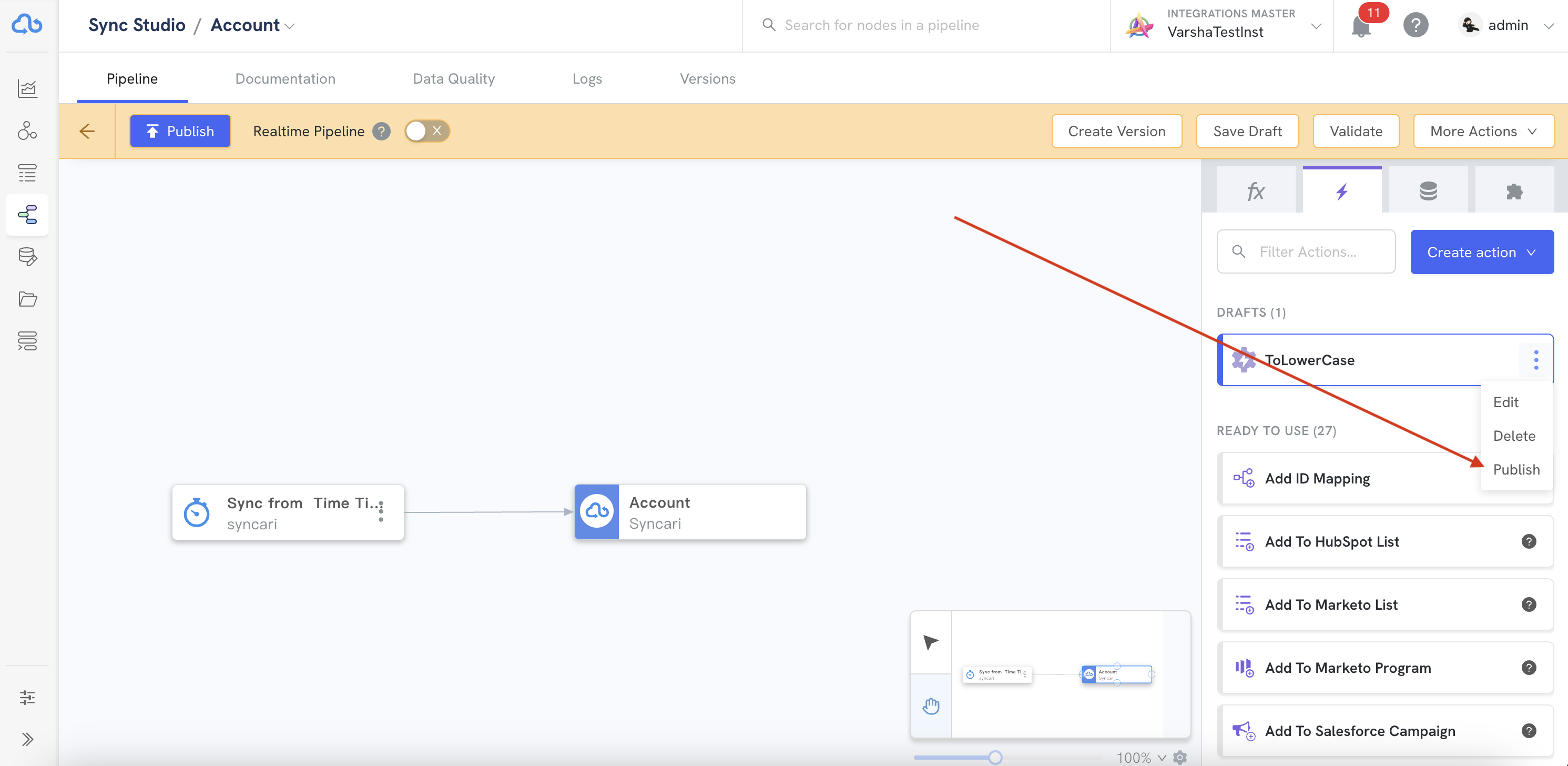
Task: Click the blue Publish button
Action: (180, 131)
